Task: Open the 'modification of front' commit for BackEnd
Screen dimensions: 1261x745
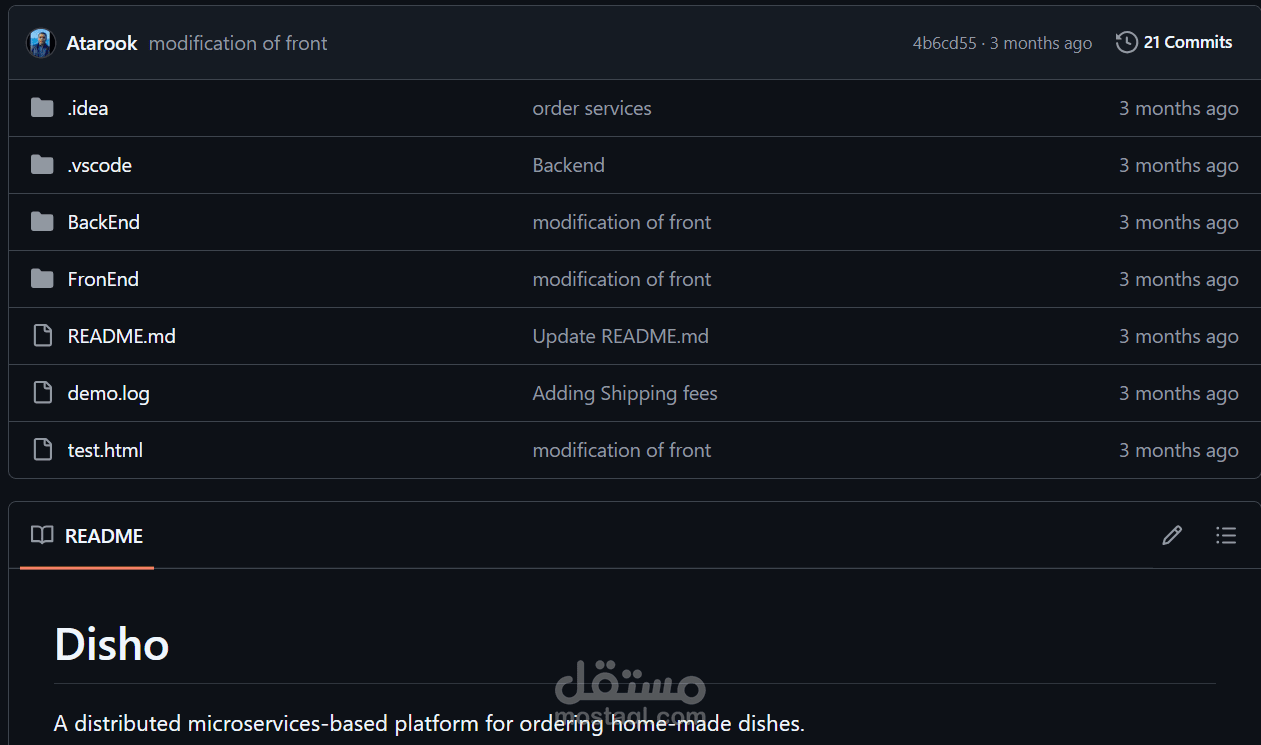Action: point(622,222)
